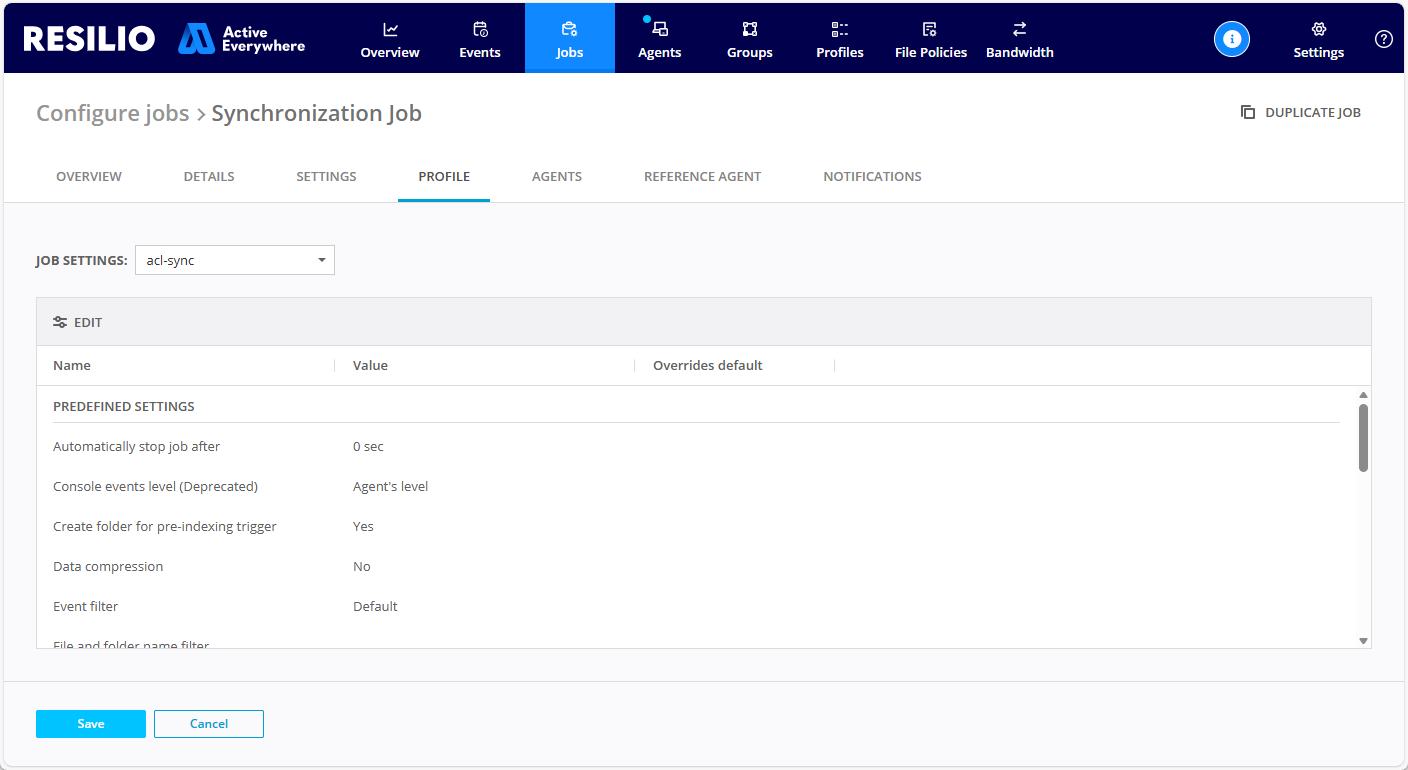Screen dimensions: 1408x770
Task: Go to Agents section icon
Action: [x=660, y=30]
